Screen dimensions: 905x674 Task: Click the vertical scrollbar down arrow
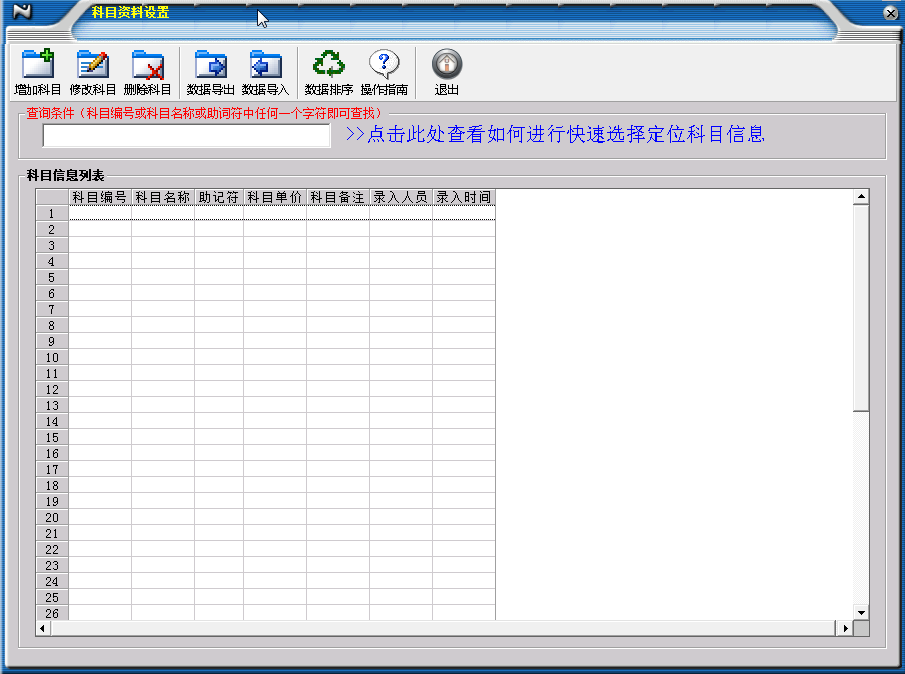click(861, 613)
